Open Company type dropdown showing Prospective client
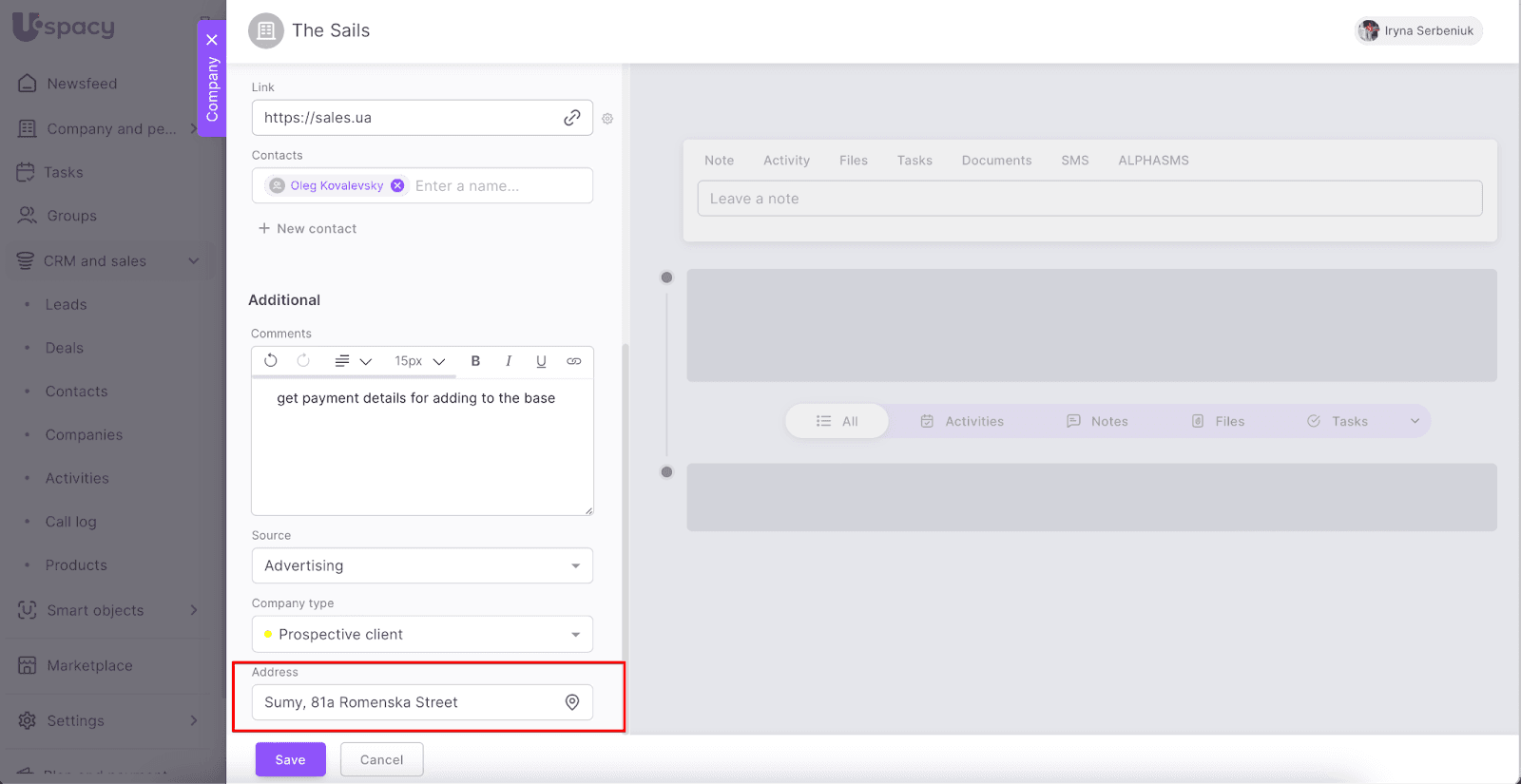Viewport: 1521px width, 784px height. (x=422, y=634)
